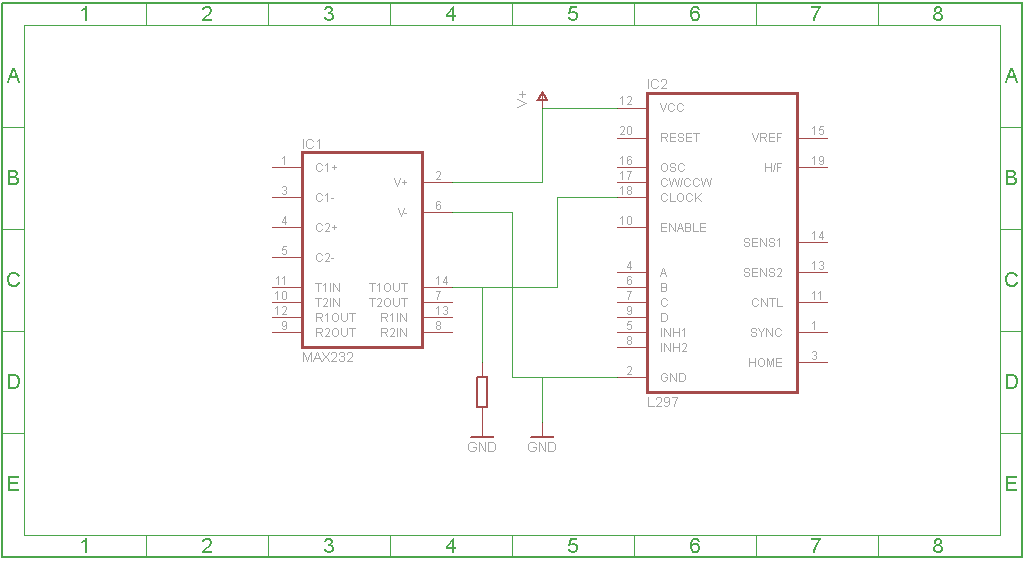1026x561 pixels.
Task: Click the CLOCK pin label
Action: coord(681,198)
